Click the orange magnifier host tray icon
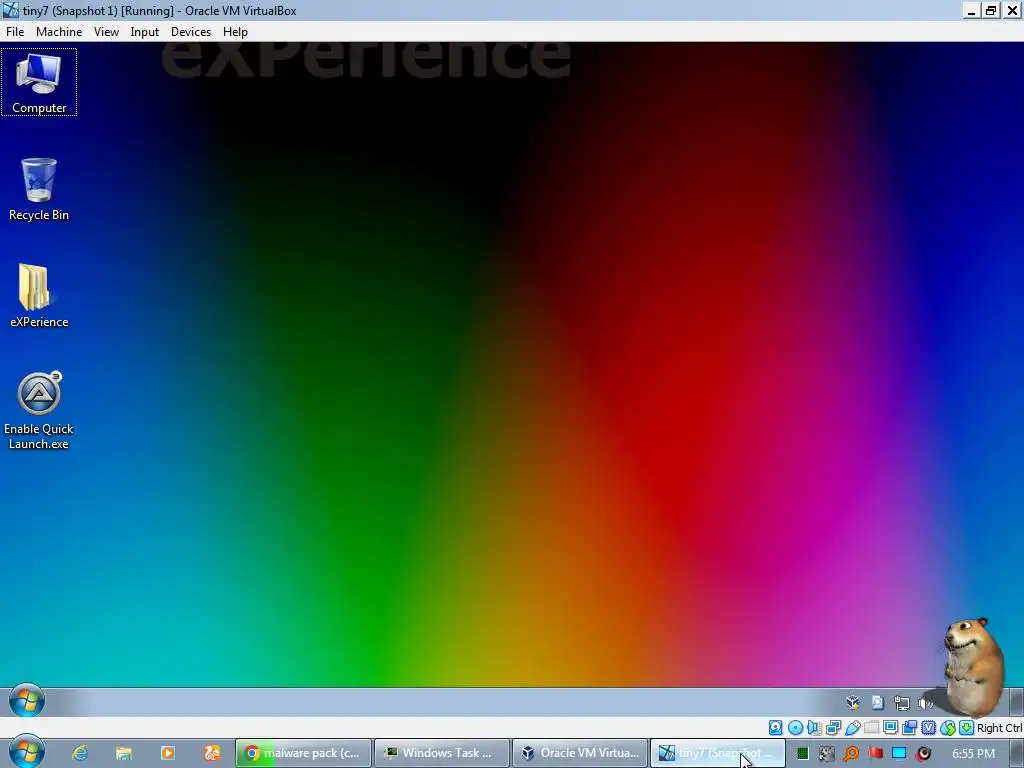This screenshot has width=1024, height=768. click(x=851, y=754)
